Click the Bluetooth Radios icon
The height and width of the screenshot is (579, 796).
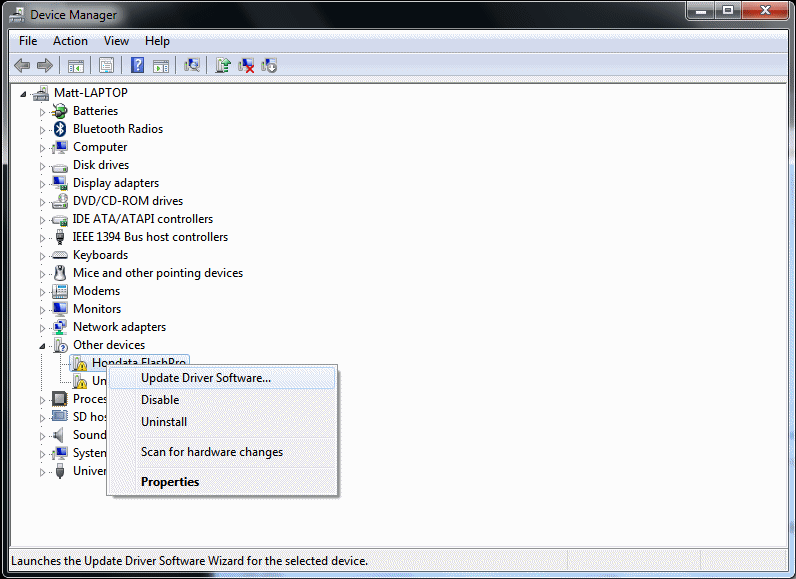click(60, 129)
